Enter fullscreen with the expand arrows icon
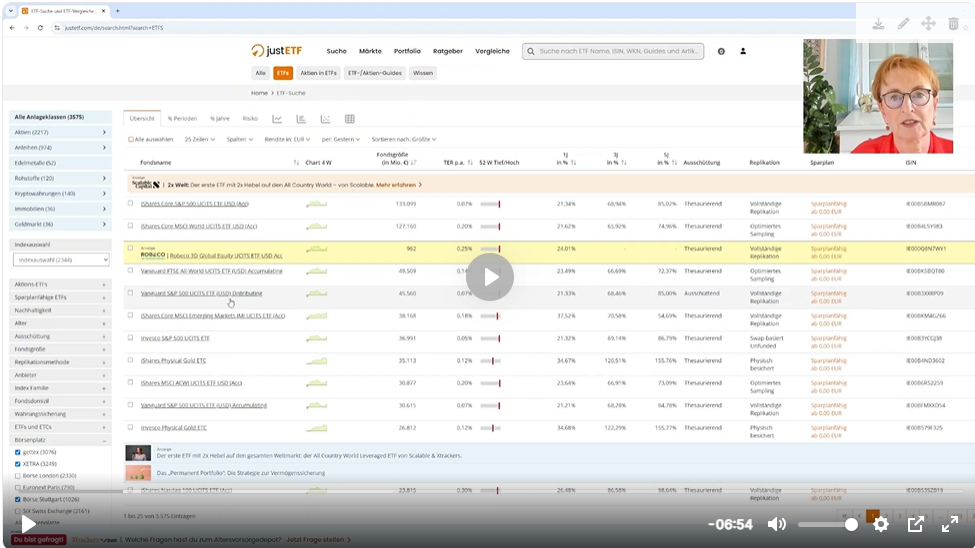 pos(950,524)
